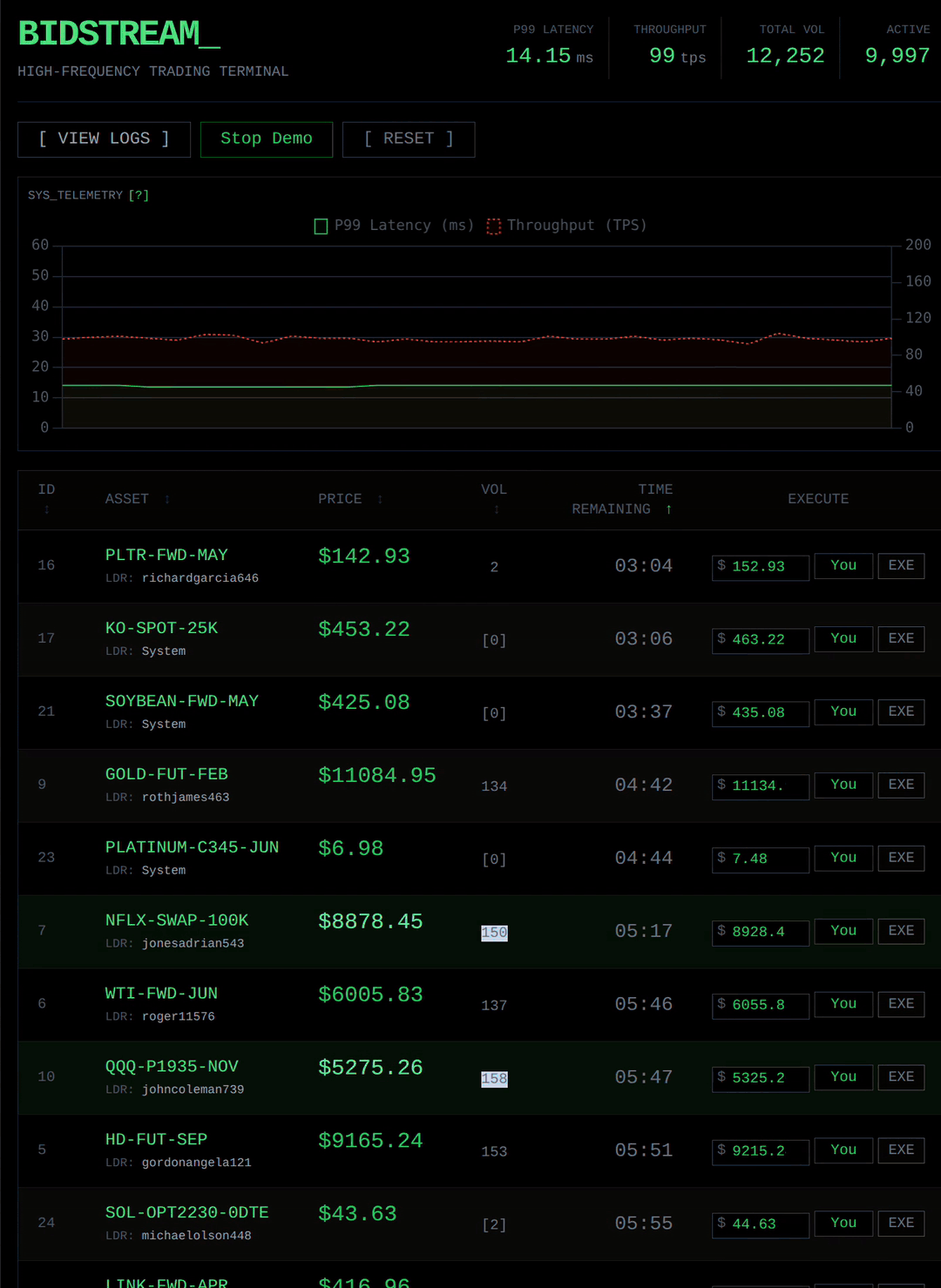Click You on the GOLD-FUT-FEB row
This screenshot has width=941, height=1288.
(843, 785)
